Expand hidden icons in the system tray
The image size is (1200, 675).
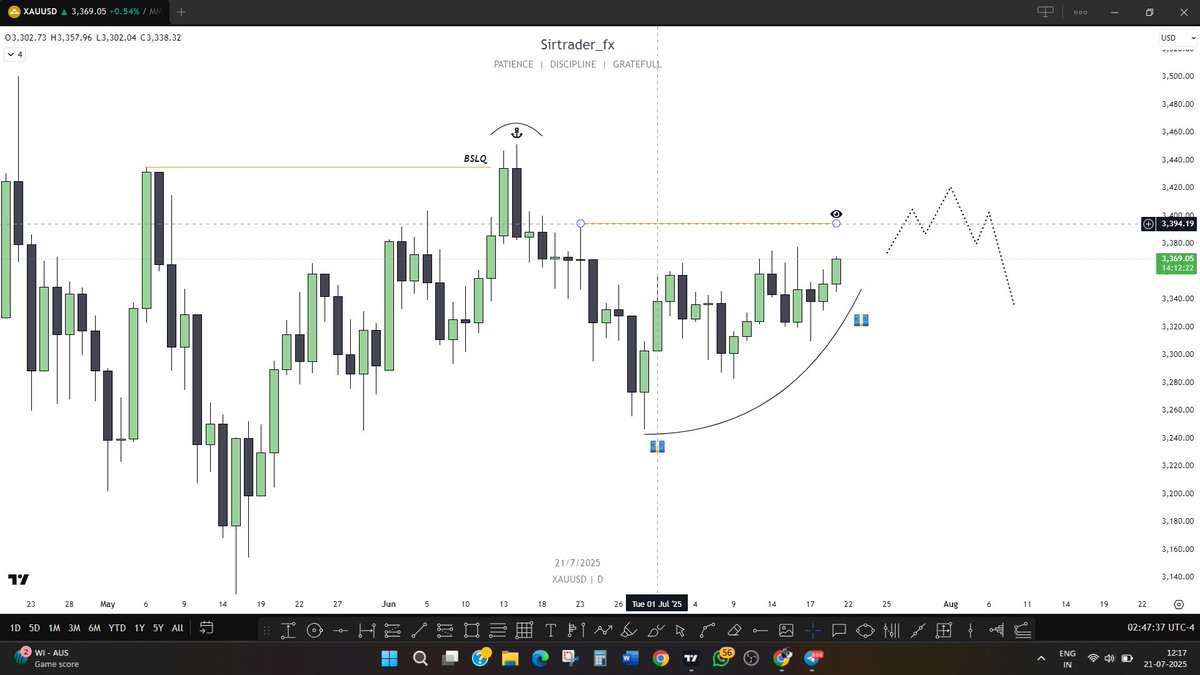1041,659
